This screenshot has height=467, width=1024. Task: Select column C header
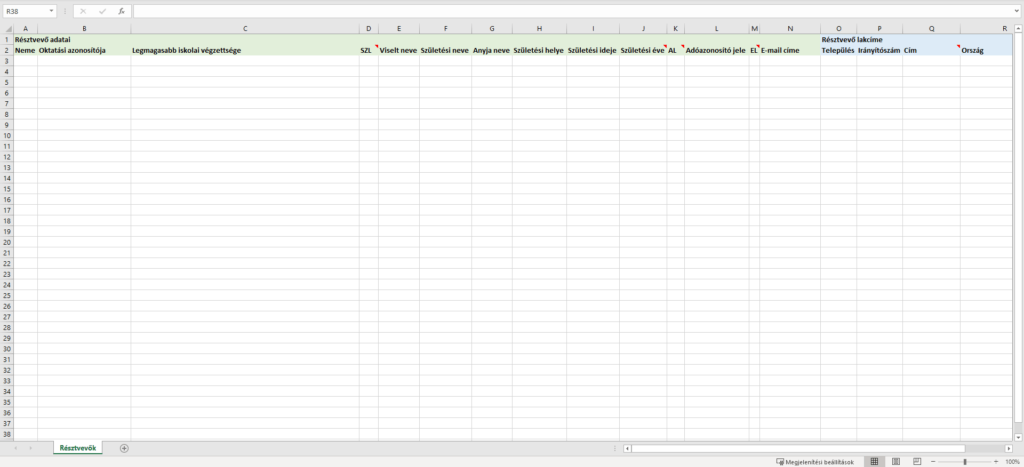(x=245, y=29)
